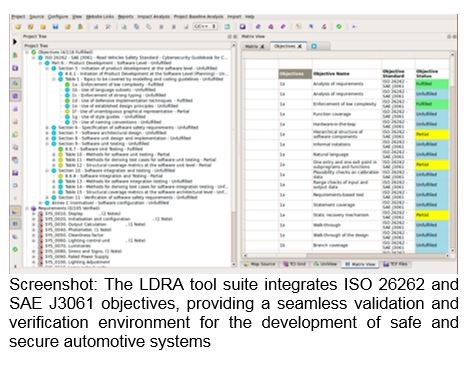
Task: Click green Fulfilled status for Enforcement row
Action: point(432,104)
